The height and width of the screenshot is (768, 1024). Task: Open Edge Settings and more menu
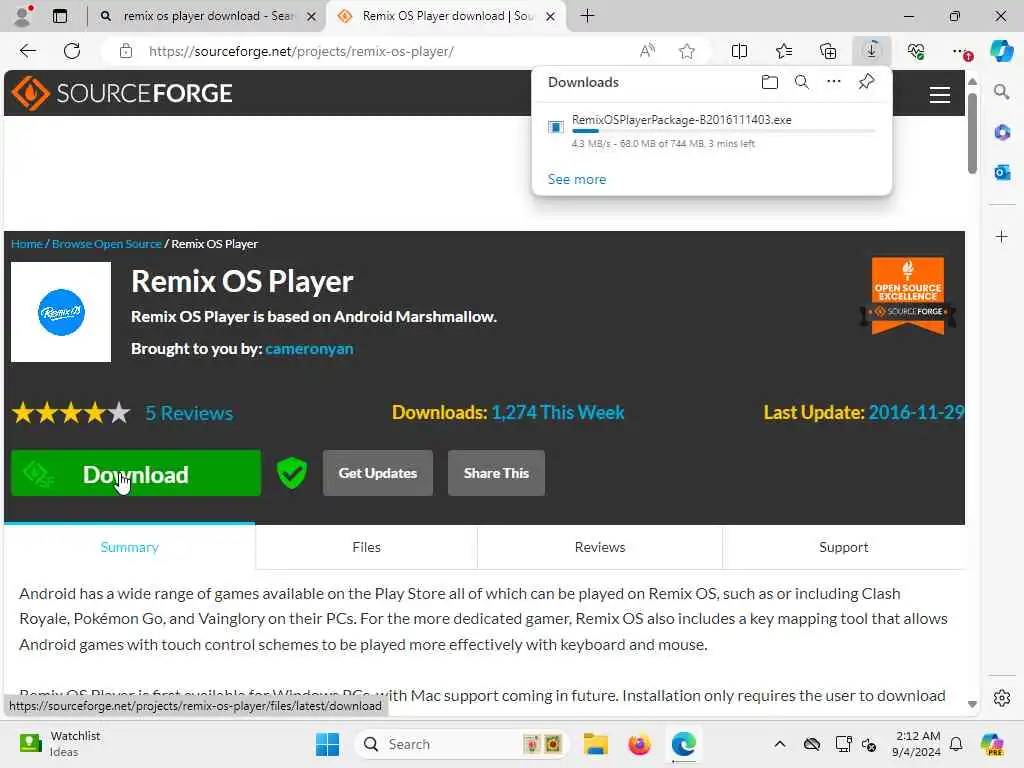[x=961, y=51]
